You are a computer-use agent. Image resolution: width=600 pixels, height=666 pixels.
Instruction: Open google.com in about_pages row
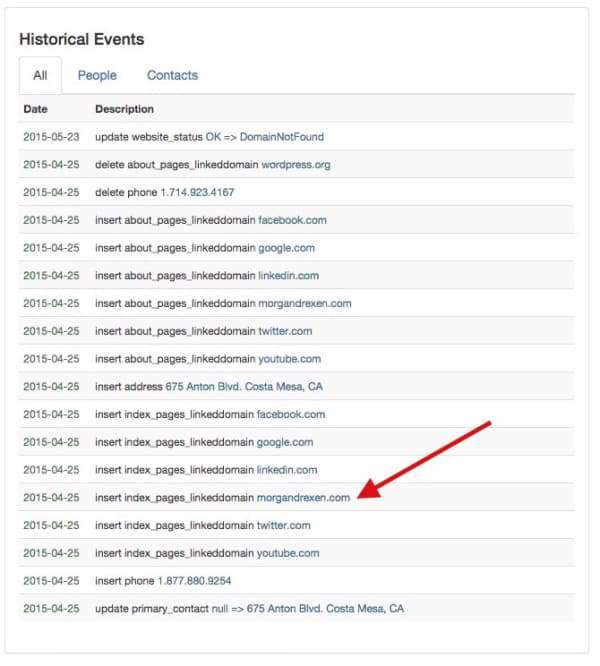point(287,248)
